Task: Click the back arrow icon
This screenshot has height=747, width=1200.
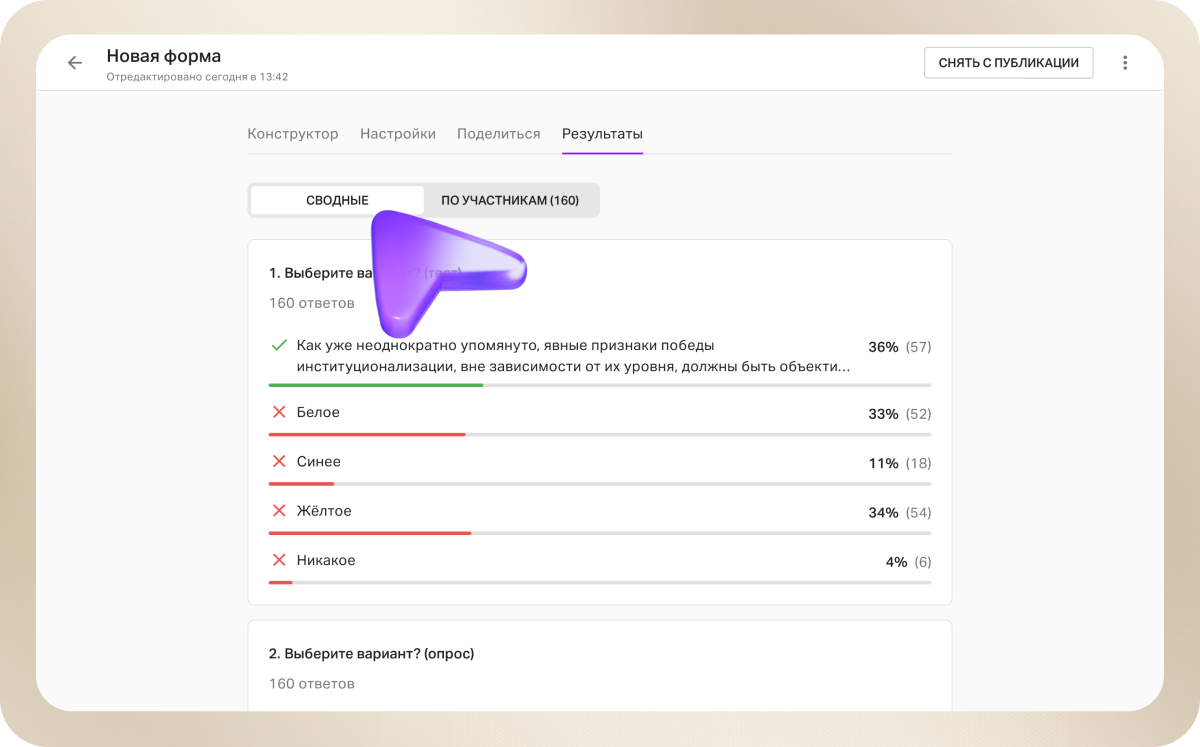Action: (x=75, y=63)
